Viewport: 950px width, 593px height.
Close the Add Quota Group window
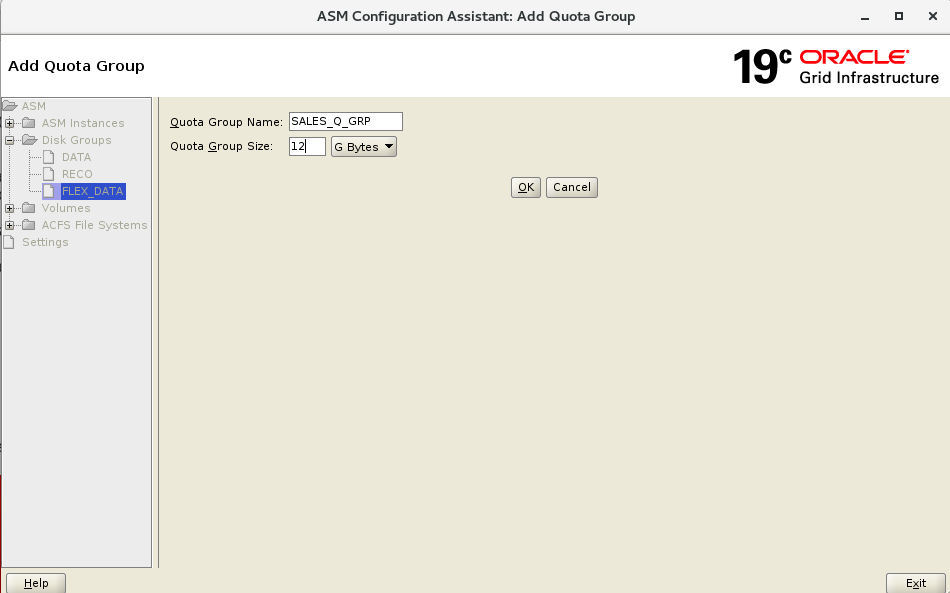click(933, 16)
